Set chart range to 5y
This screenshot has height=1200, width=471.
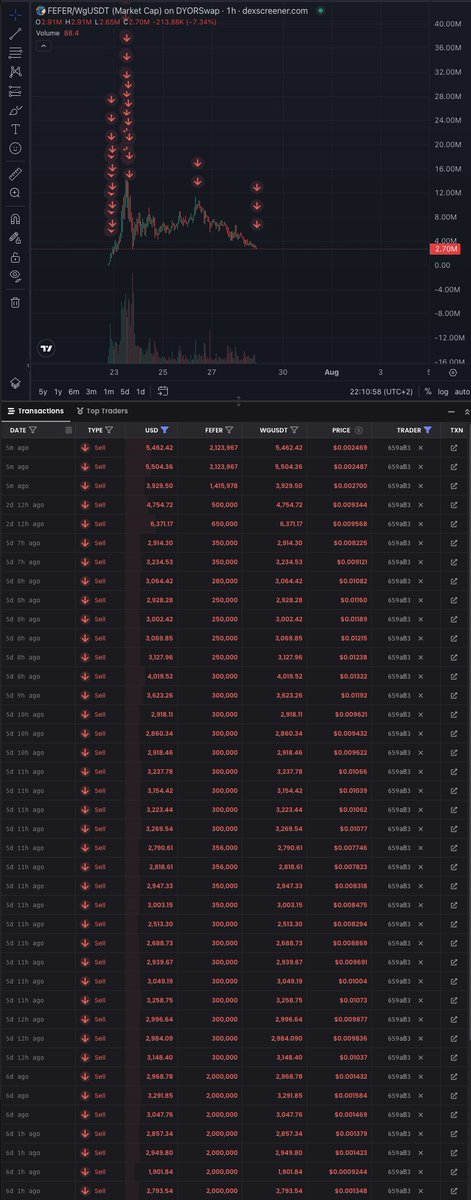[x=43, y=392]
